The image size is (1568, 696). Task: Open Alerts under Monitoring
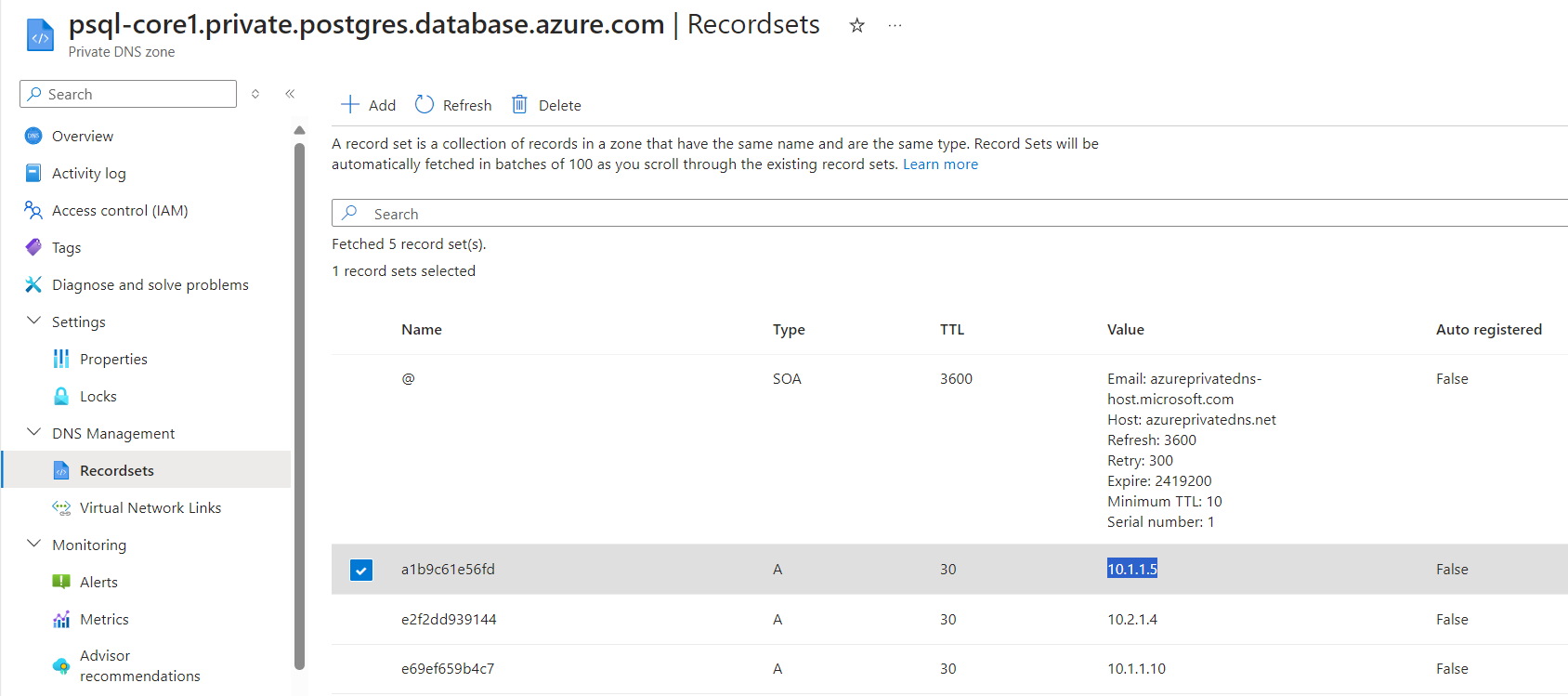tap(98, 582)
